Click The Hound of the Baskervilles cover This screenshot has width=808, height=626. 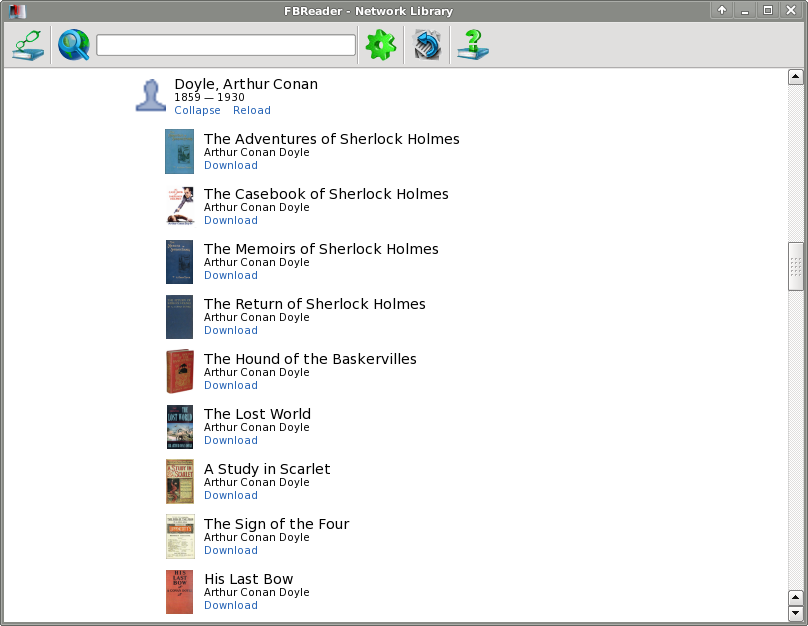[x=180, y=371]
